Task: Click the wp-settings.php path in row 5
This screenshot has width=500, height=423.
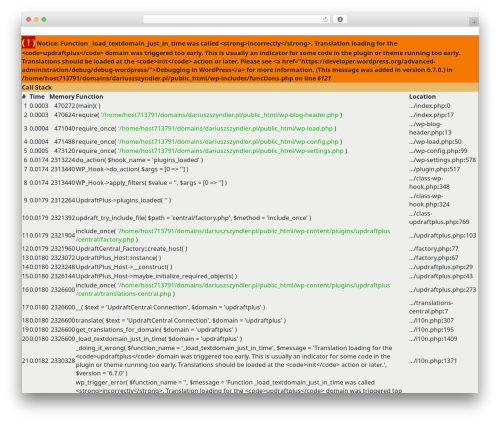Action: 231,151
